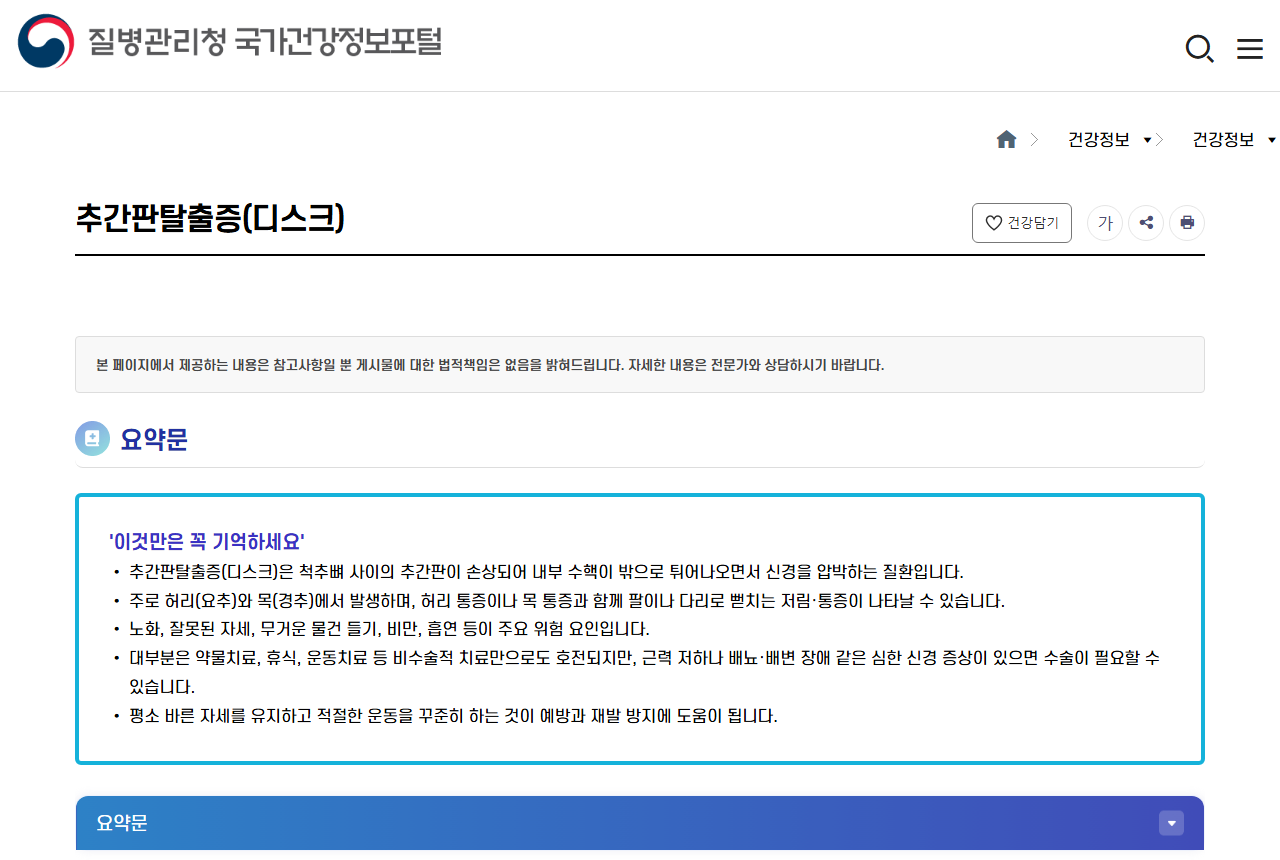
Task: Click bullet about 척추뼈 사이의 추간판 손상
Action: click(546, 573)
